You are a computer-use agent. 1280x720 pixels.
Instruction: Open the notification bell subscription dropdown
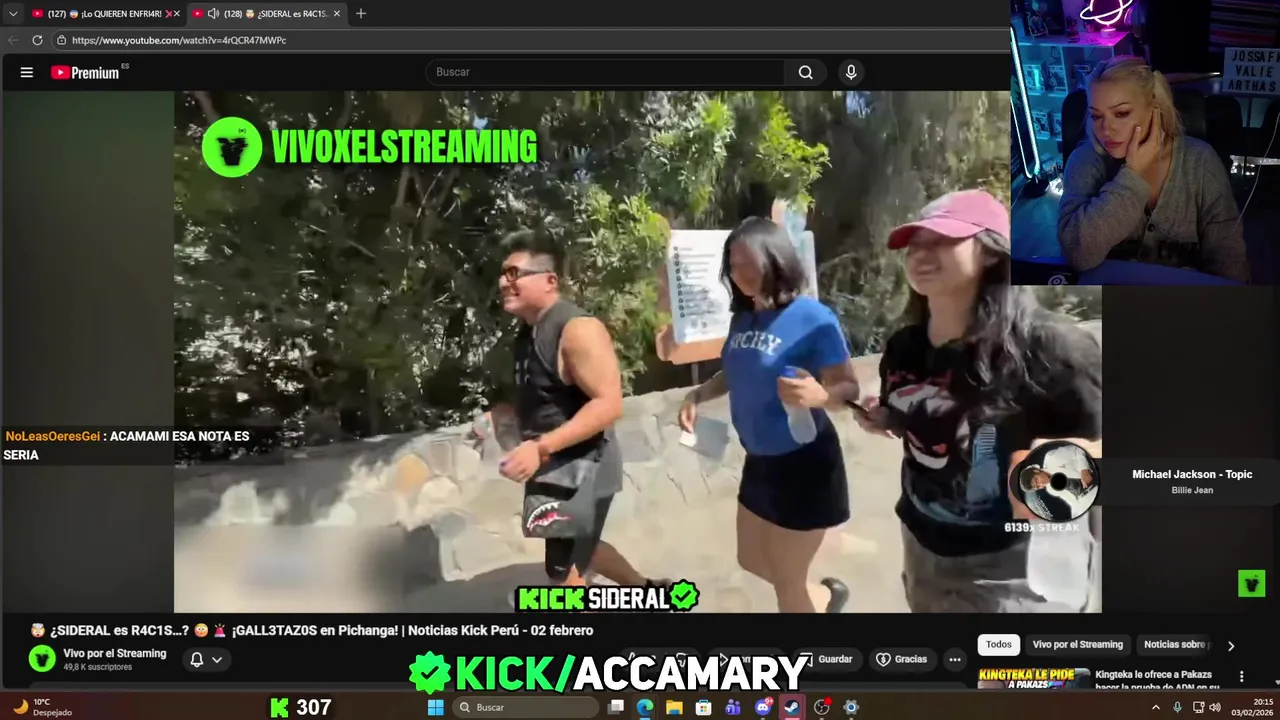coord(206,659)
